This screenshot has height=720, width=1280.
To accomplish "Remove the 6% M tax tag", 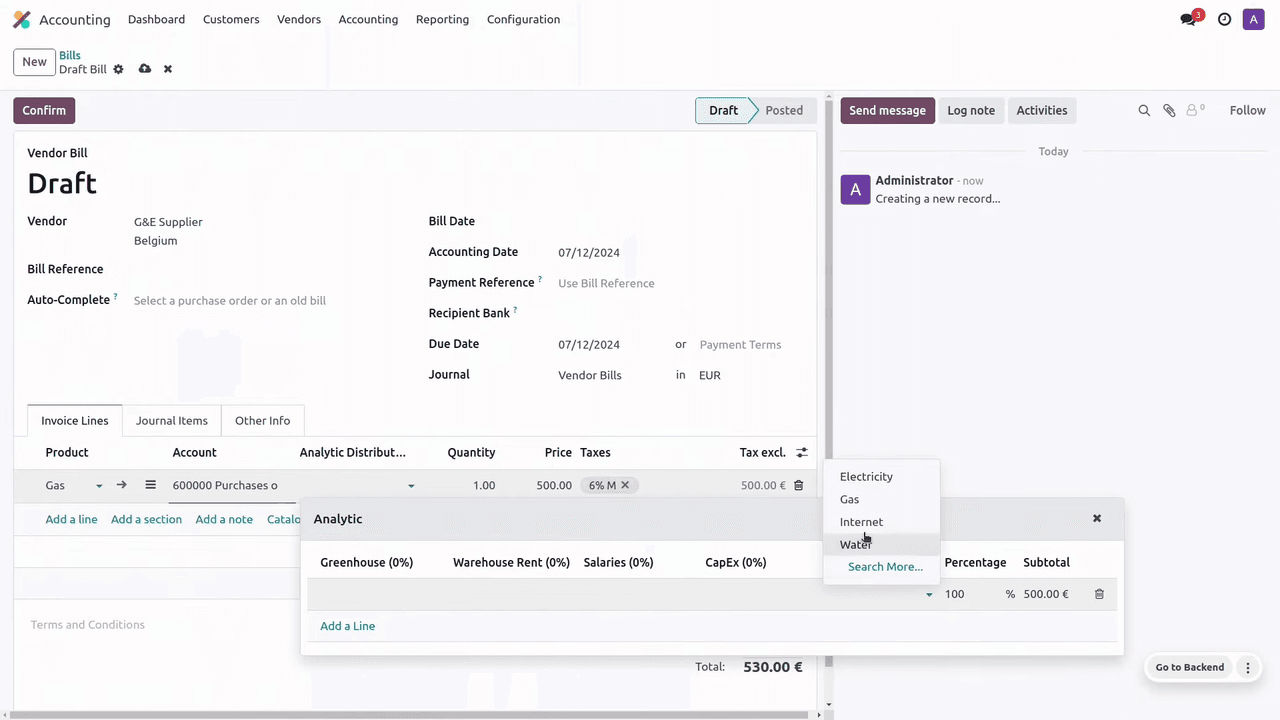I will pyautogui.click(x=625, y=485).
